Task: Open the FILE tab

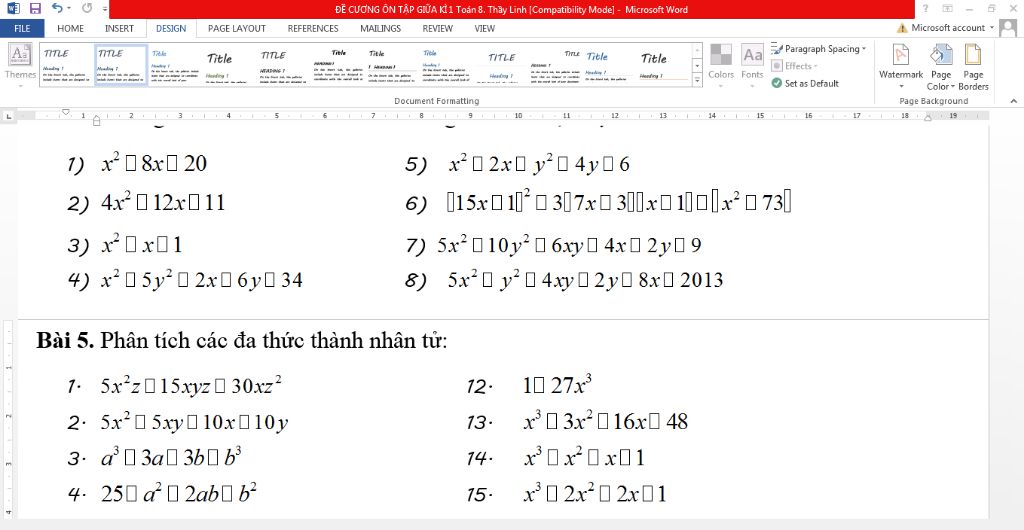Action: 22,28
